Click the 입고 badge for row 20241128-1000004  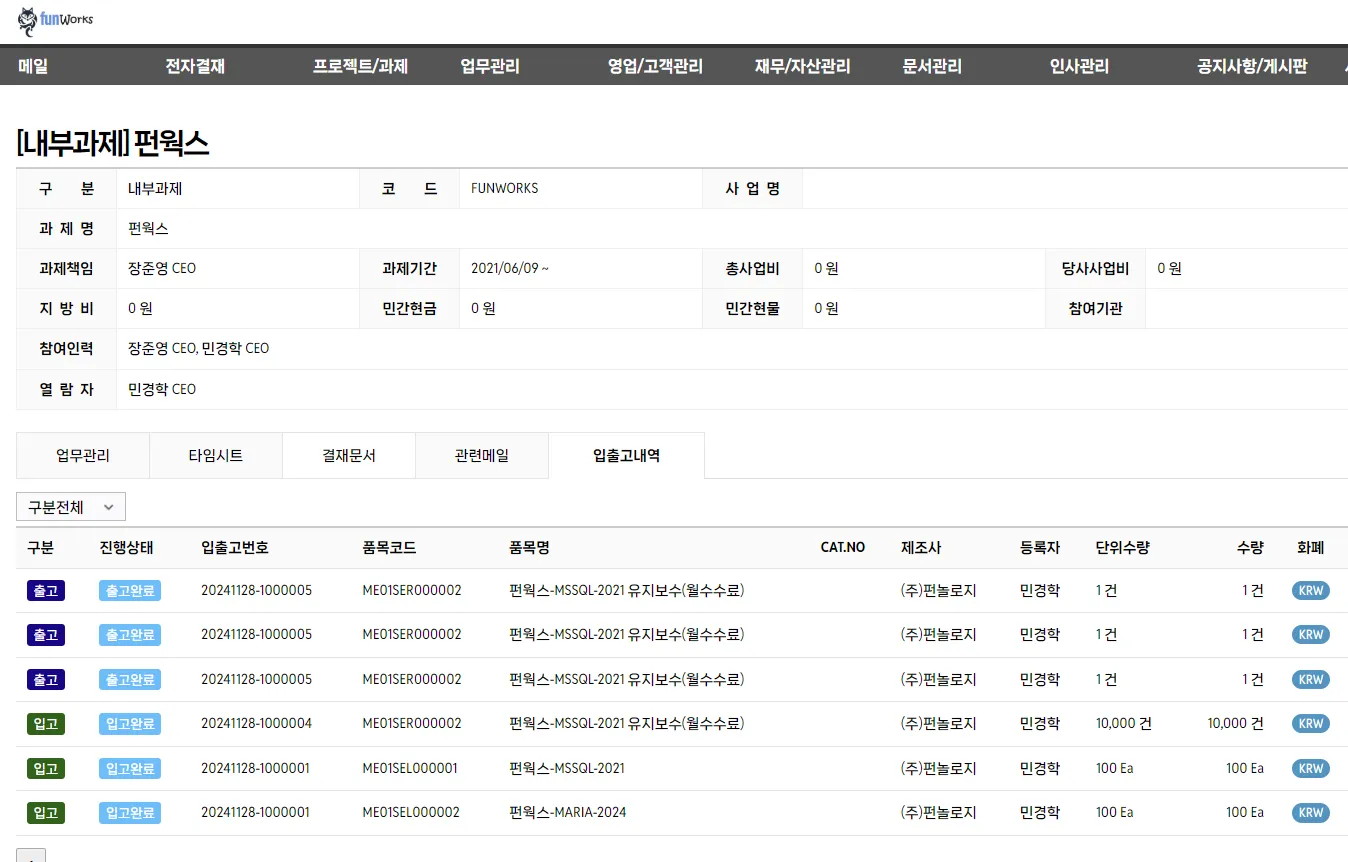click(x=45, y=723)
